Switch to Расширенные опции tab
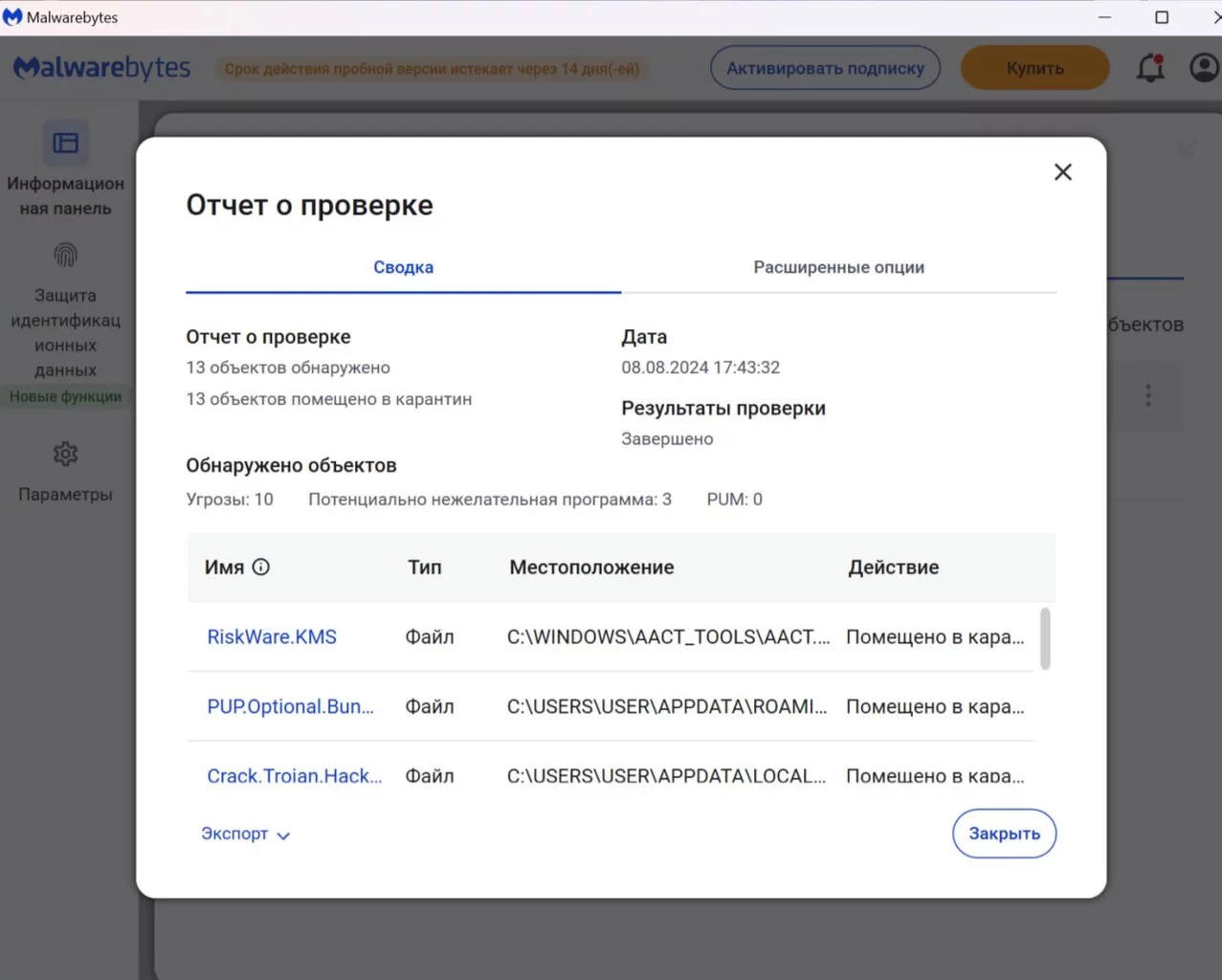The width and height of the screenshot is (1222, 980). [x=838, y=267]
